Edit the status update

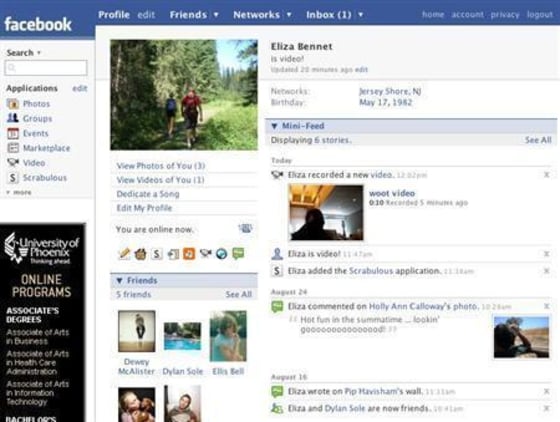(361, 70)
